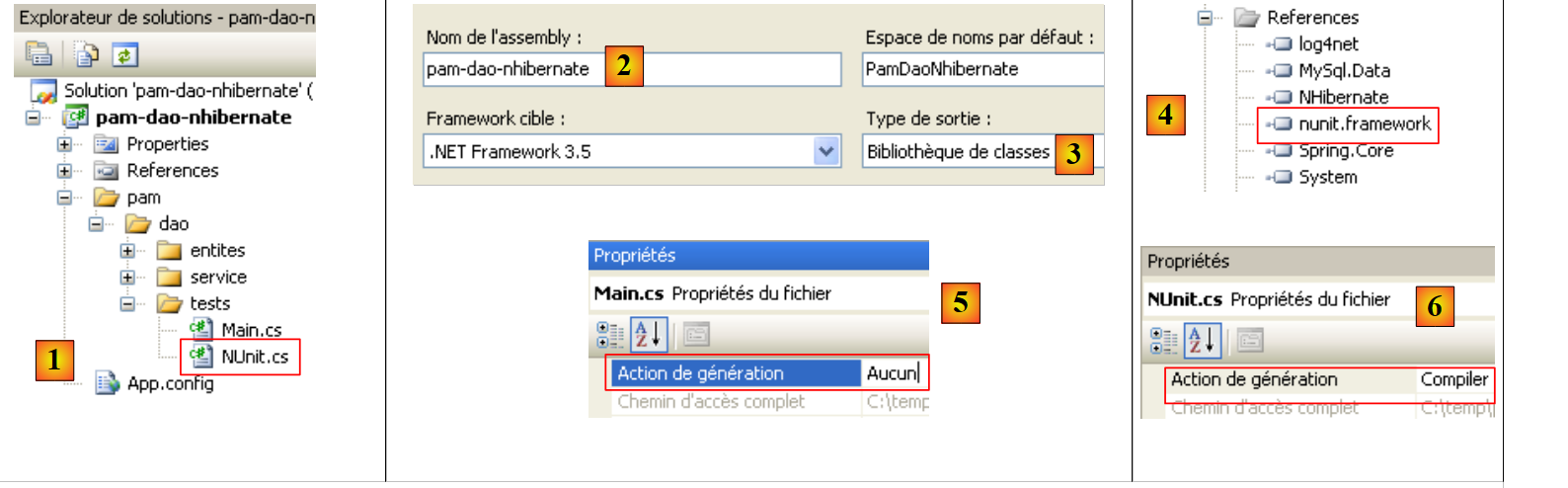
Task: Sort Main.cs properties alphabetically
Action: pyautogui.click(x=649, y=335)
